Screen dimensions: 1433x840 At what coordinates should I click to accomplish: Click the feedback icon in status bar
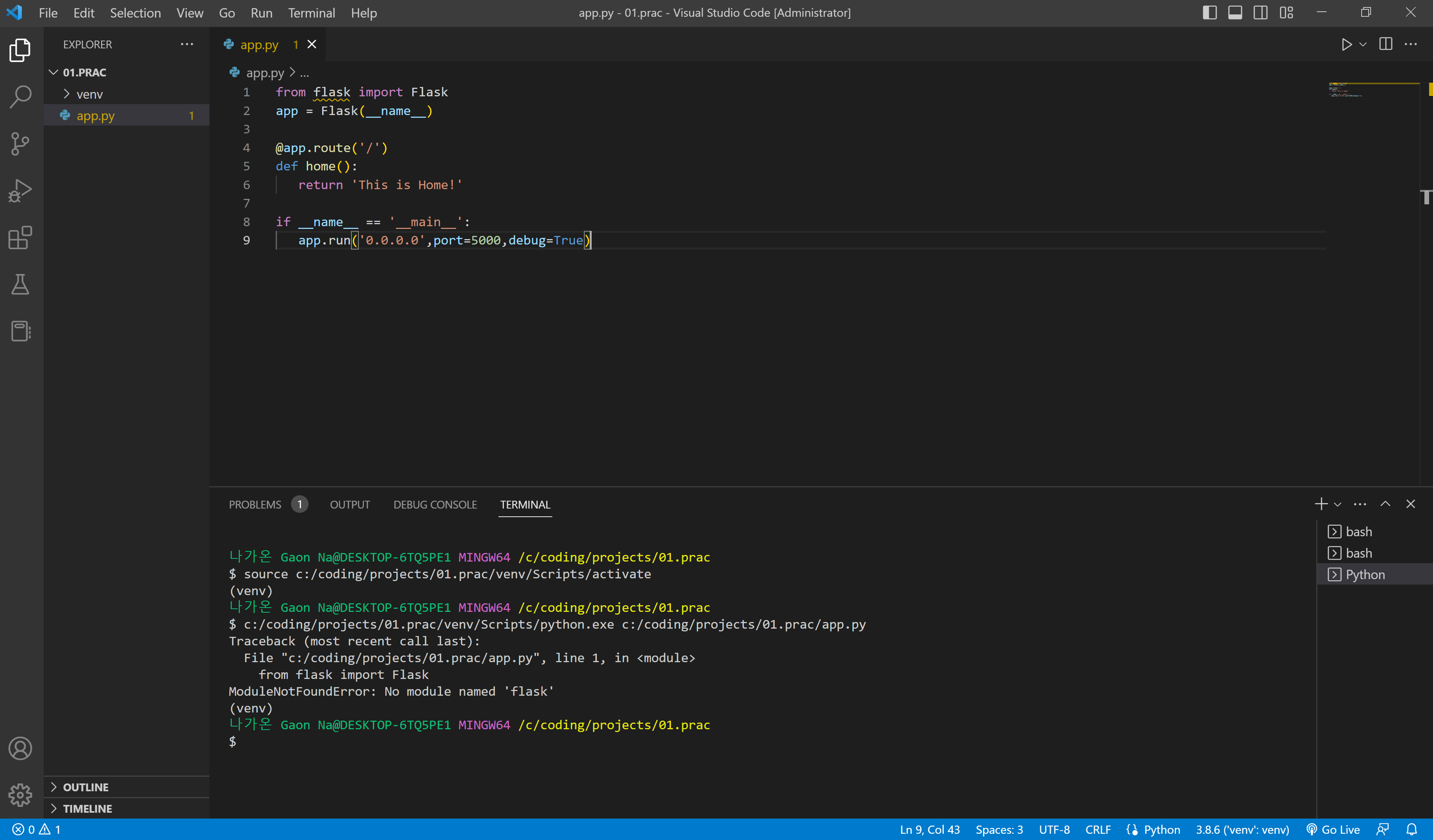point(1382,830)
